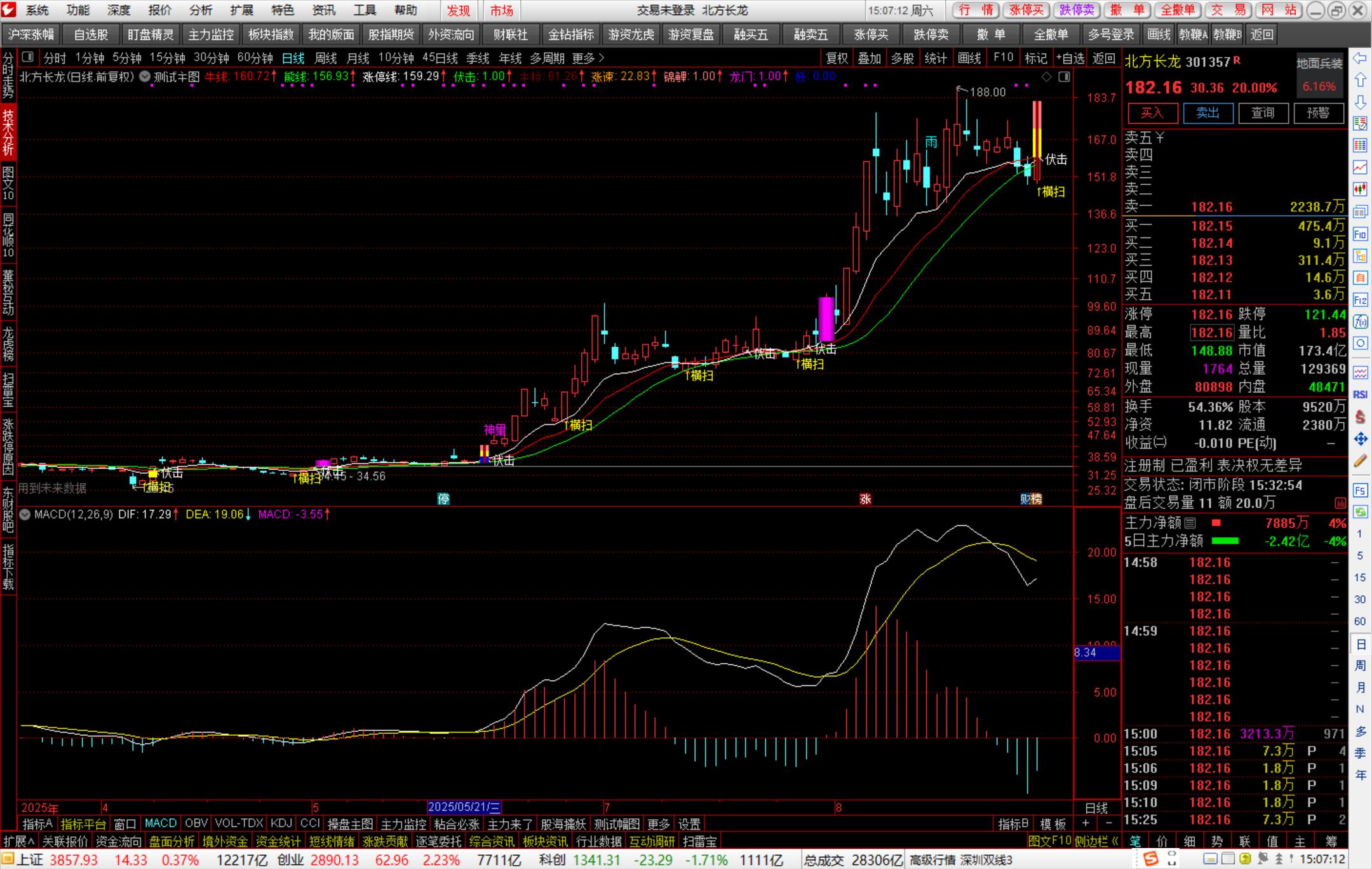
Task: Click the f(x) formula icon in sidebar
Action: point(1360,321)
